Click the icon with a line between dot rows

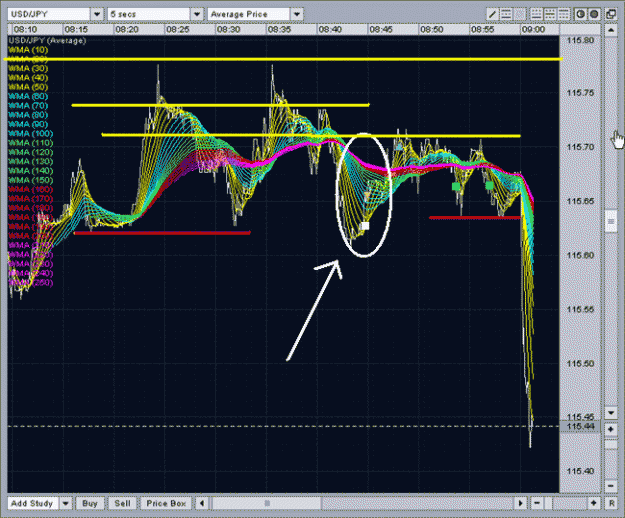(x=550, y=14)
